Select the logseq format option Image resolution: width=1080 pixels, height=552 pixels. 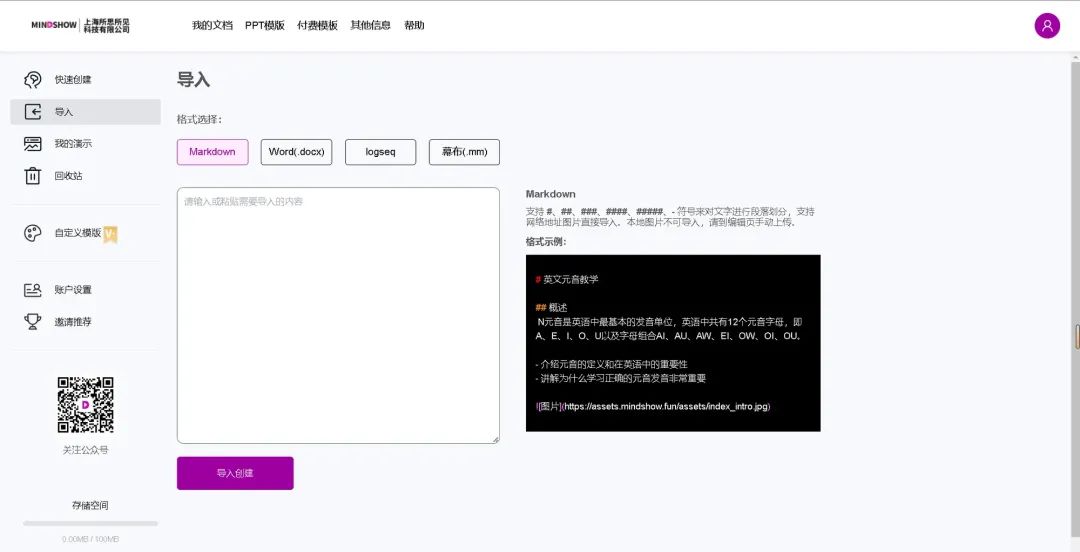(x=380, y=152)
